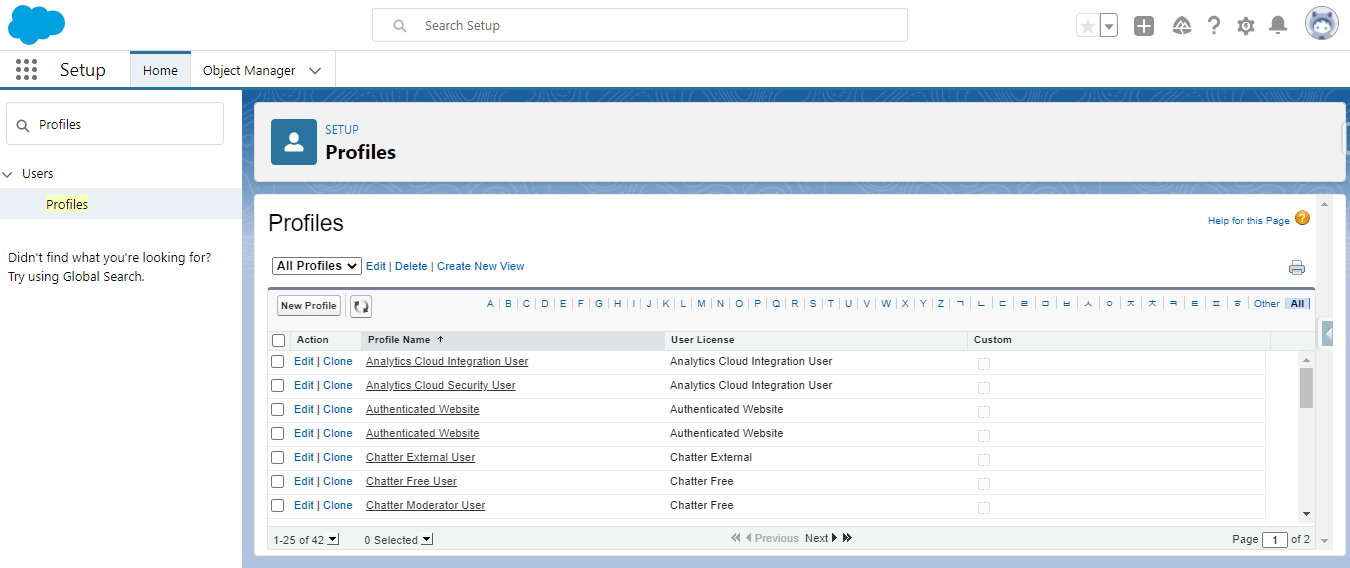Click the Search Setup input field
The width and height of the screenshot is (1350, 568).
640,26
